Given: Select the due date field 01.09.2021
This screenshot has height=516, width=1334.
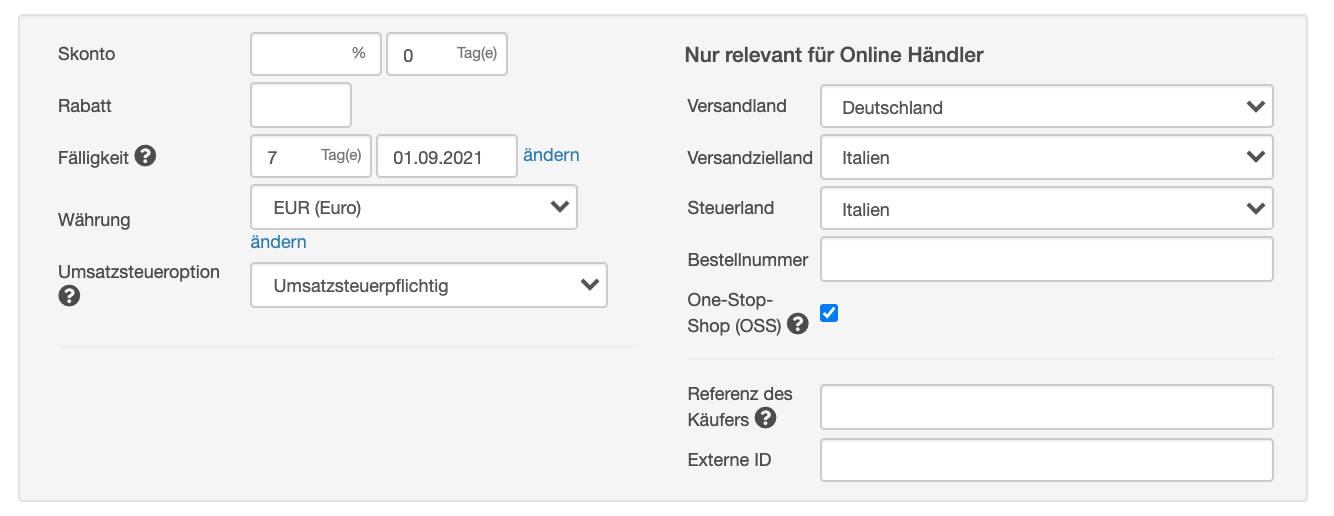Looking at the screenshot, I should [x=447, y=156].
